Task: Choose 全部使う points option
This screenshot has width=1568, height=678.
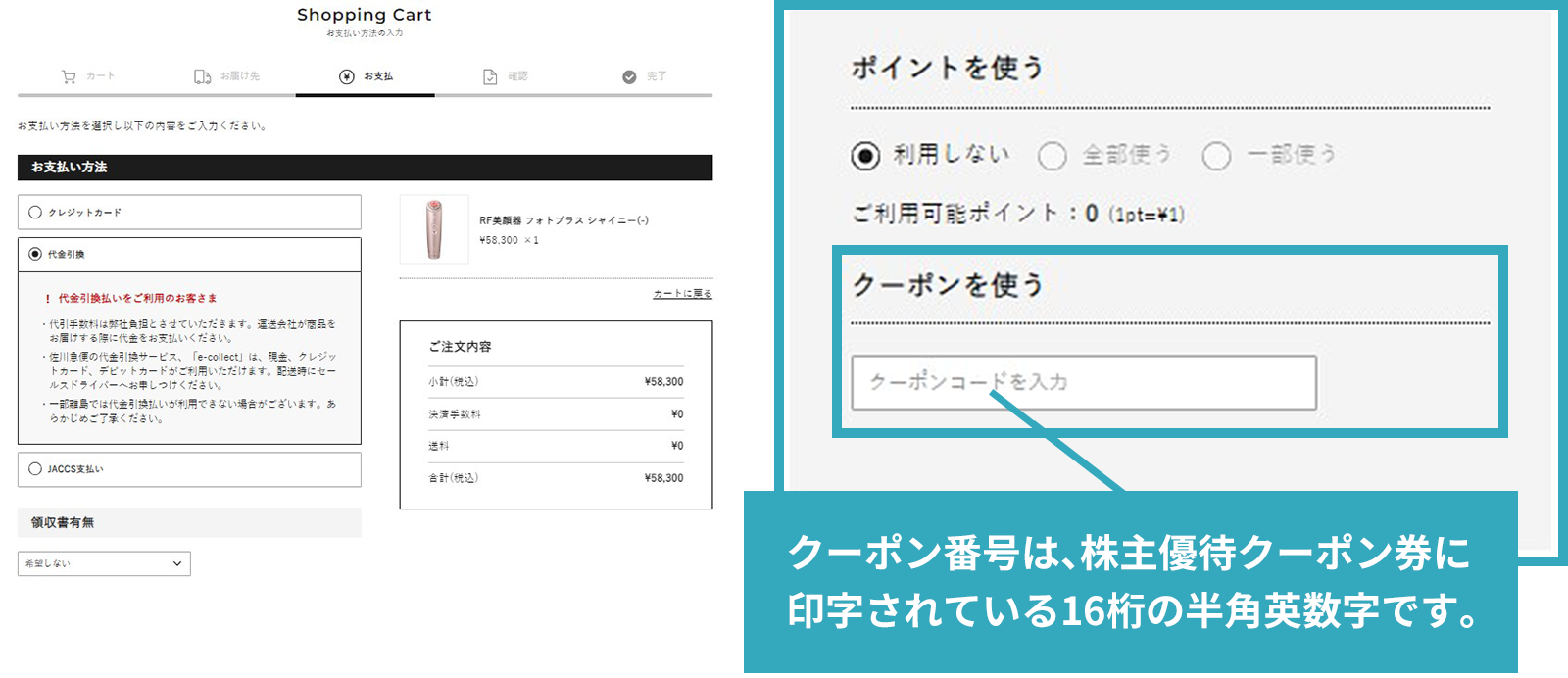Action: point(1053,156)
